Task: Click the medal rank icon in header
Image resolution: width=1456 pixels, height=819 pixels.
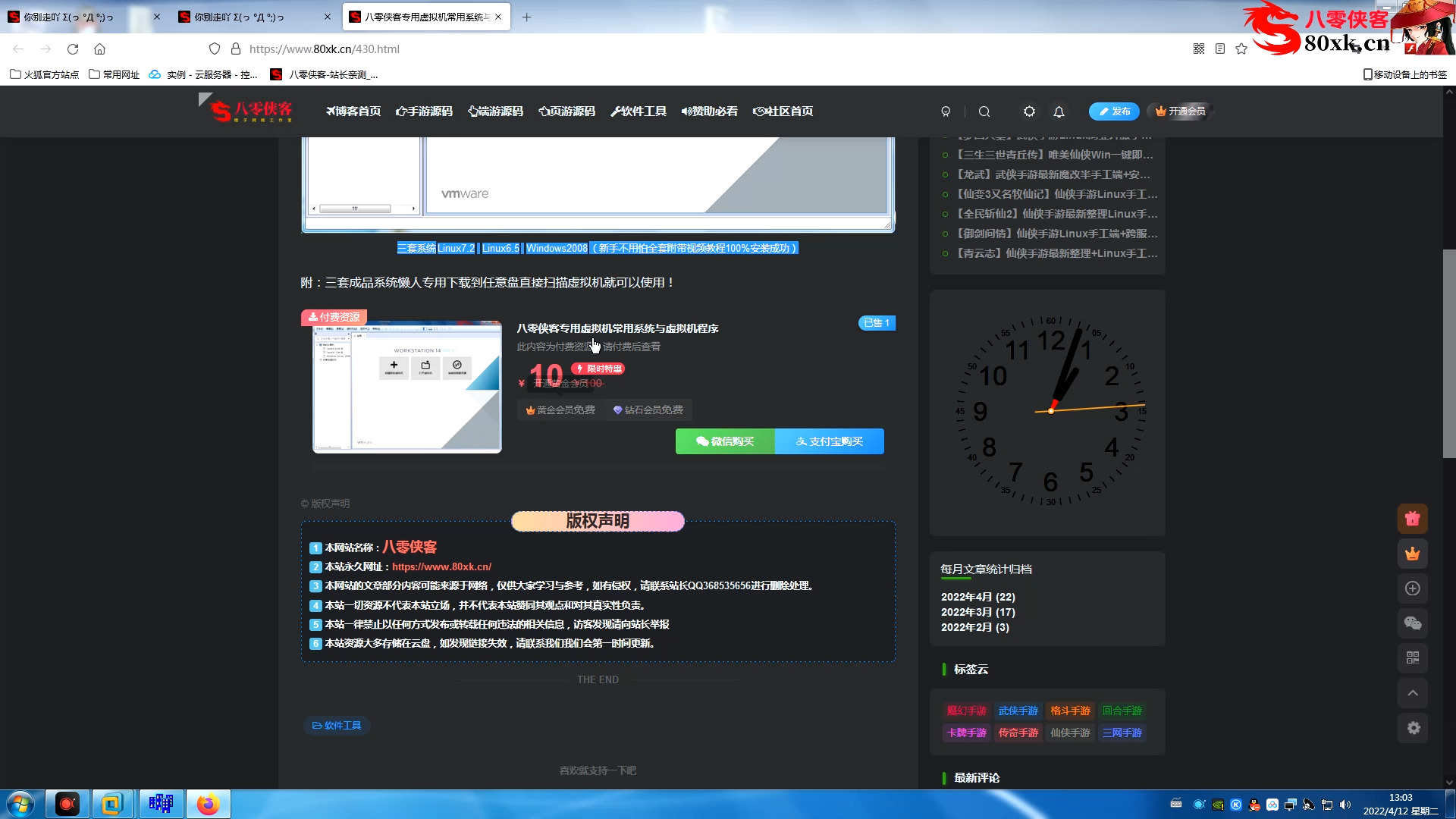Action: [946, 111]
